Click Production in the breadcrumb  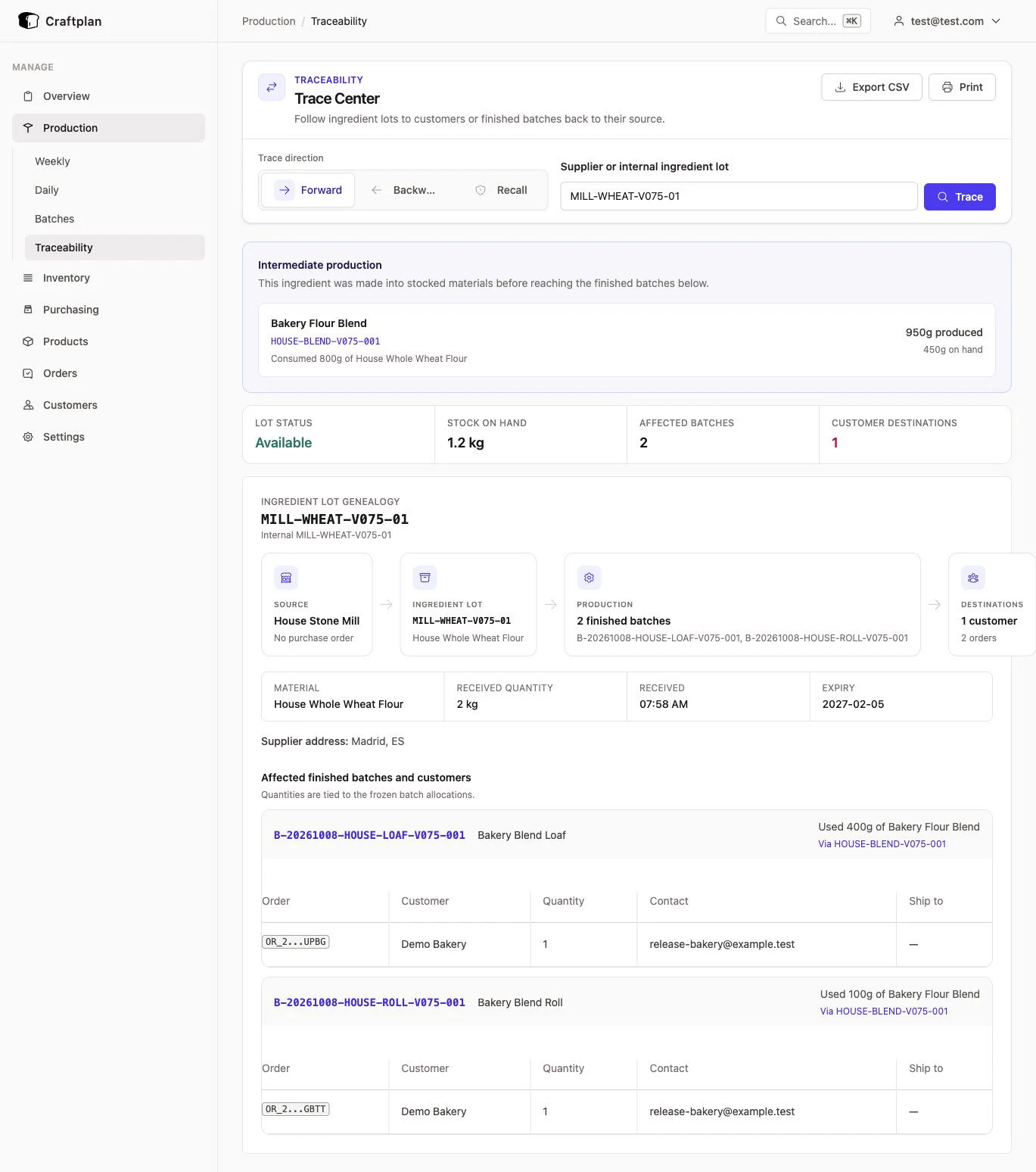[269, 21]
